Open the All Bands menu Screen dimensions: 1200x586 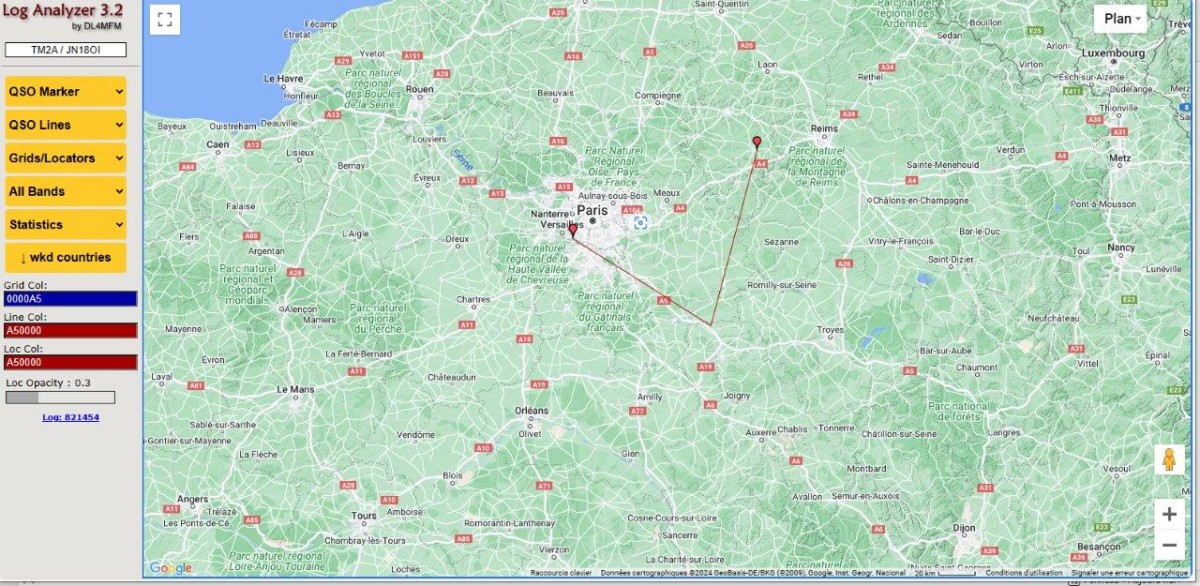pos(66,191)
